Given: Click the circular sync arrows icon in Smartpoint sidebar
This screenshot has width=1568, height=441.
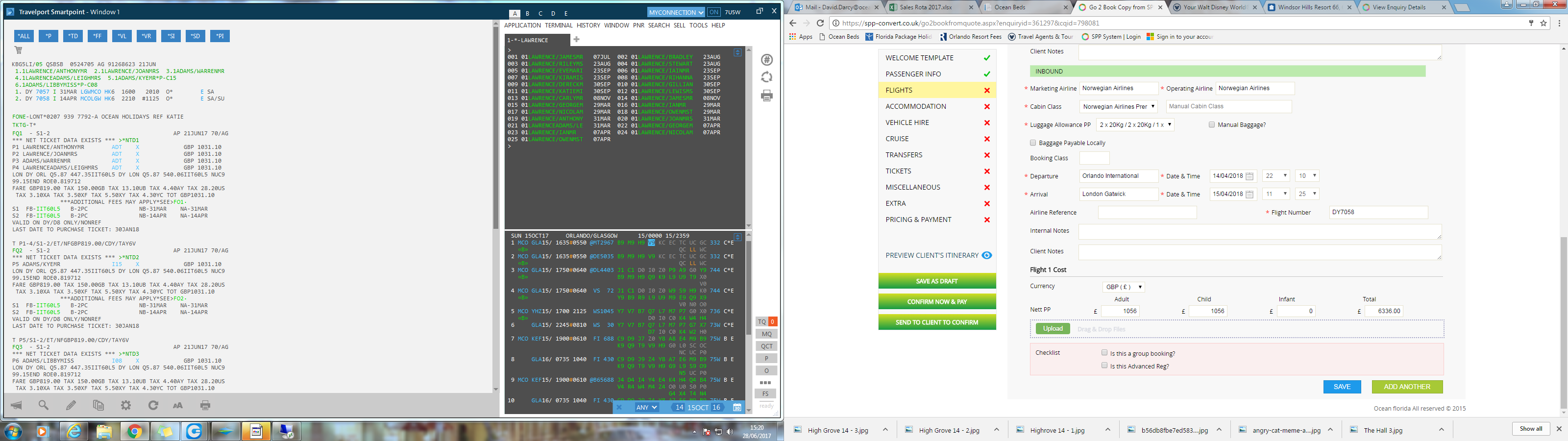Looking at the screenshot, I should pos(767,77).
